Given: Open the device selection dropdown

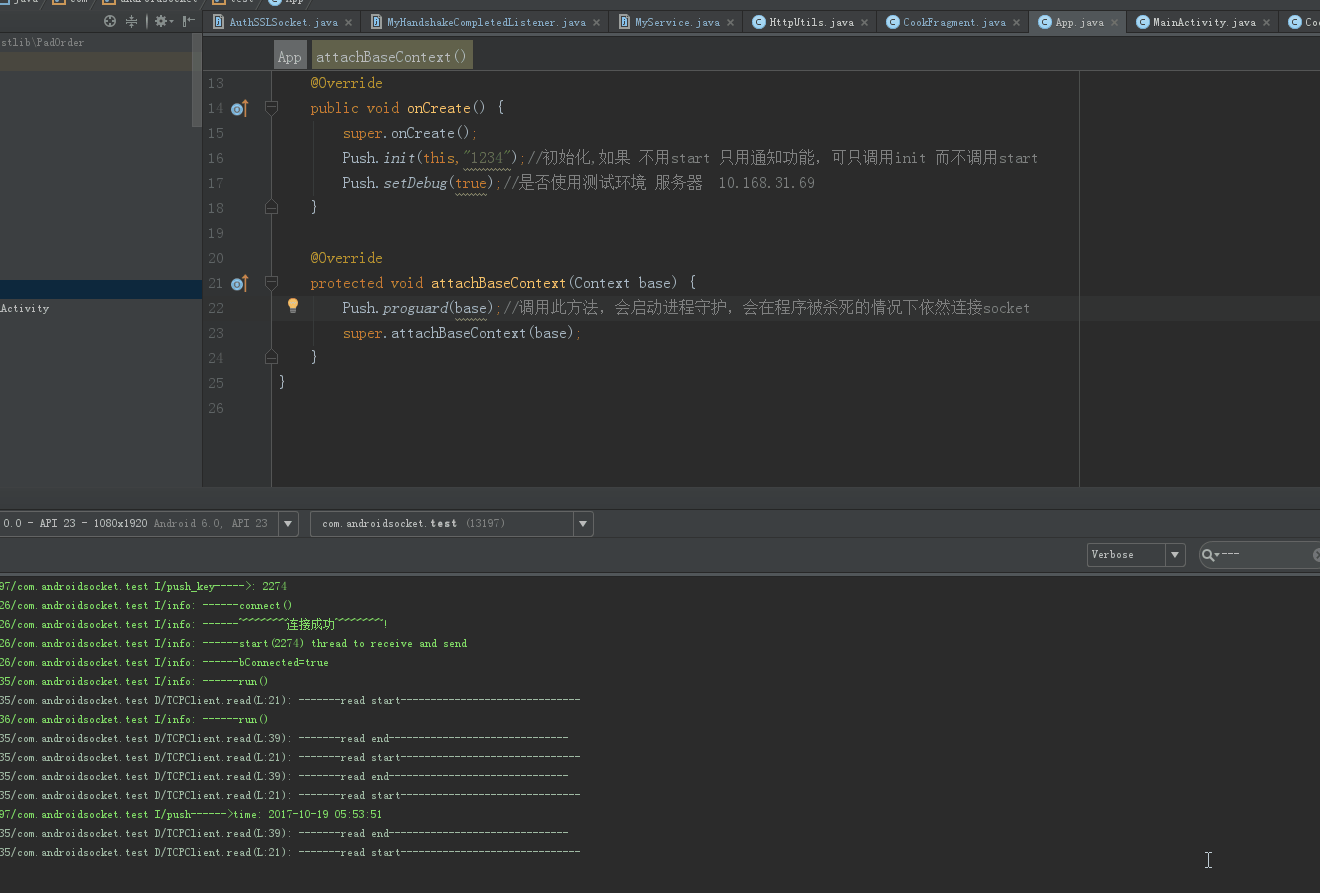Looking at the screenshot, I should point(288,524).
